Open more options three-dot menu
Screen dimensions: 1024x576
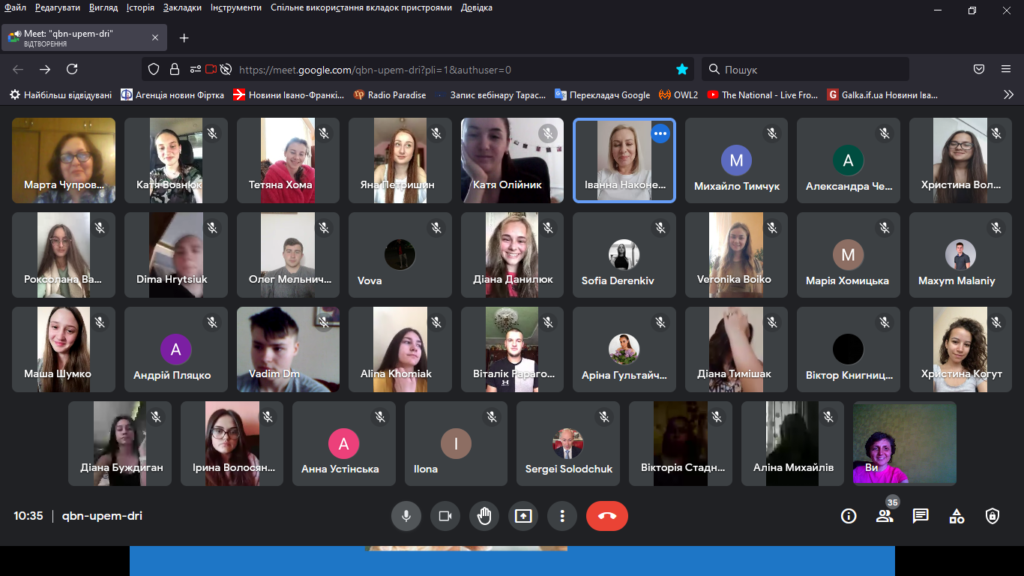562,516
